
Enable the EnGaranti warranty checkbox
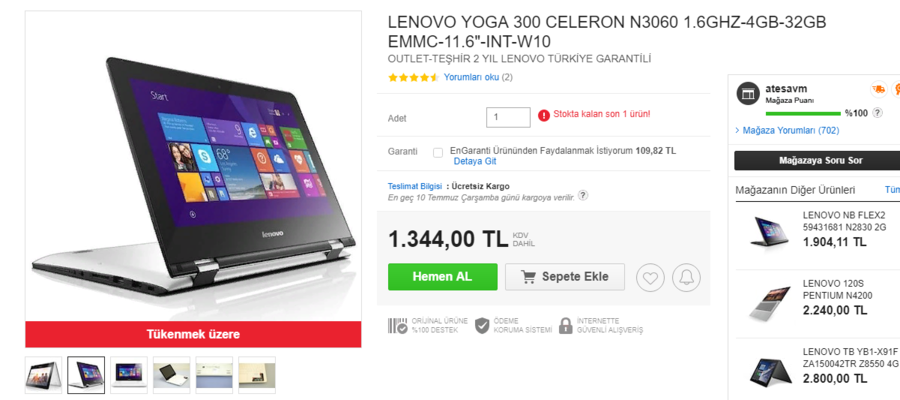pyautogui.click(x=438, y=153)
